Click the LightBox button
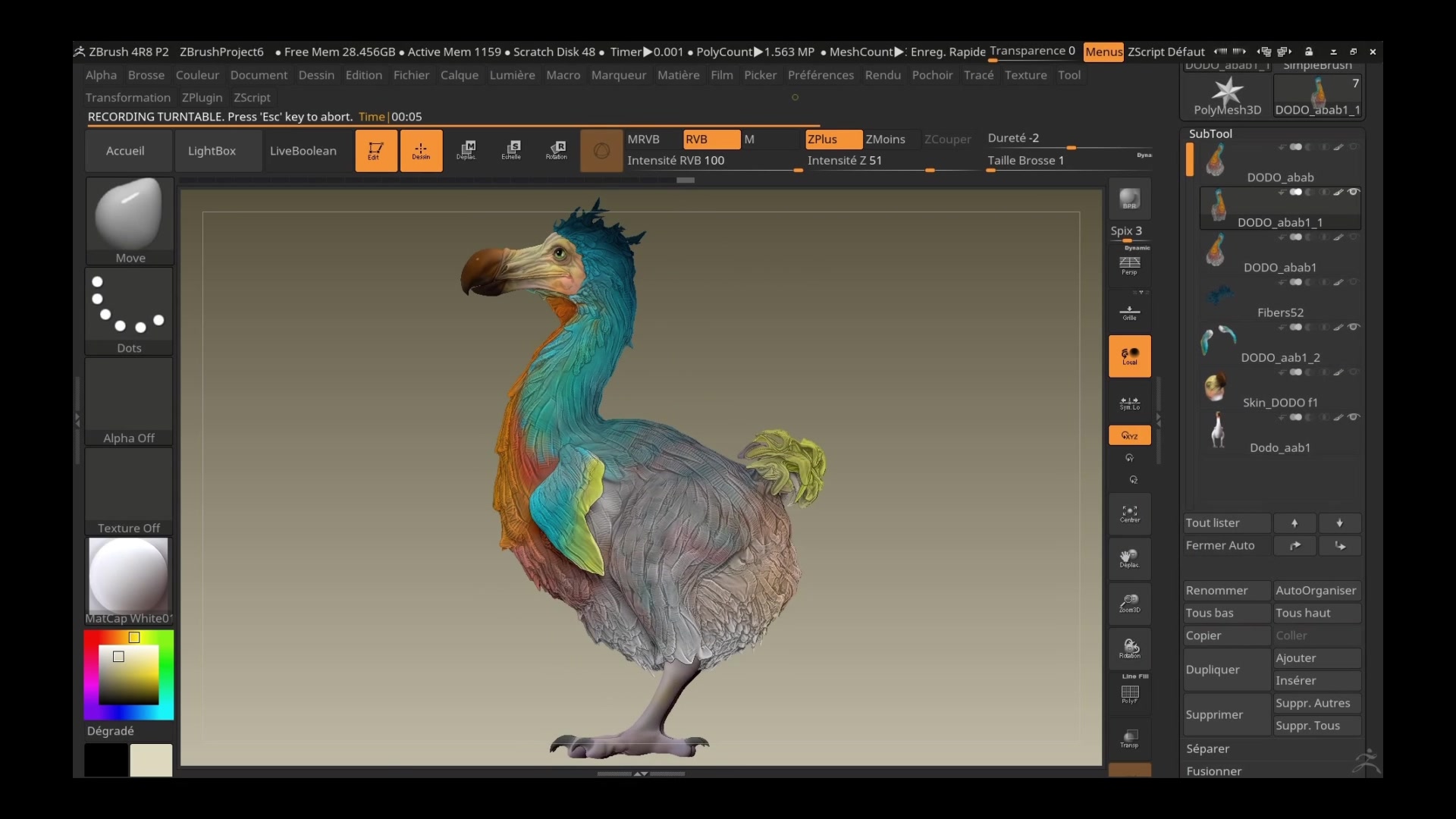 pos(212,150)
